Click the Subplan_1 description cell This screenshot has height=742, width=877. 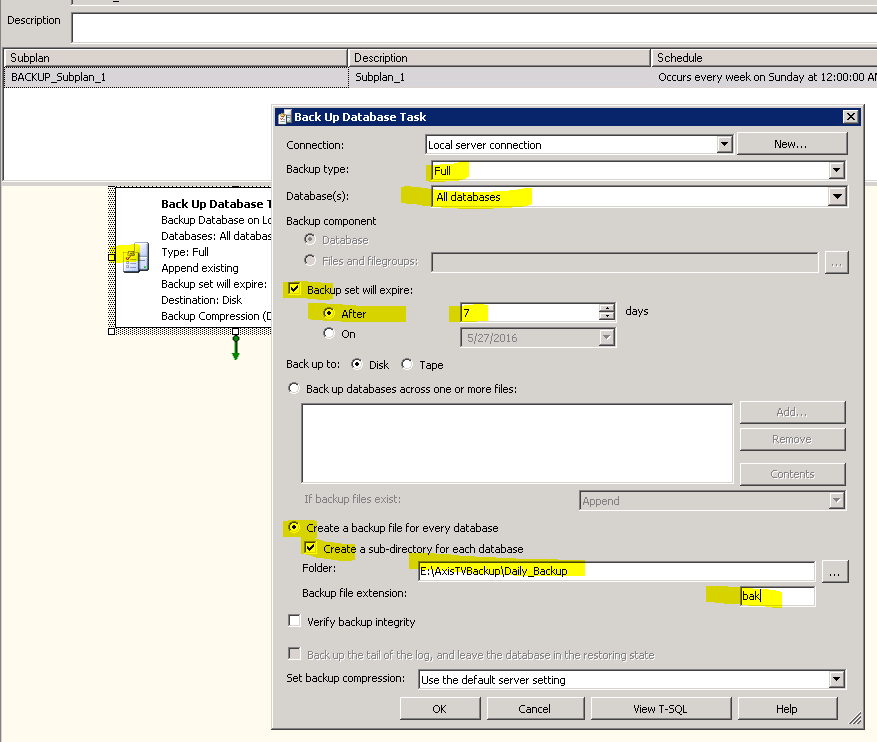click(499, 77)
